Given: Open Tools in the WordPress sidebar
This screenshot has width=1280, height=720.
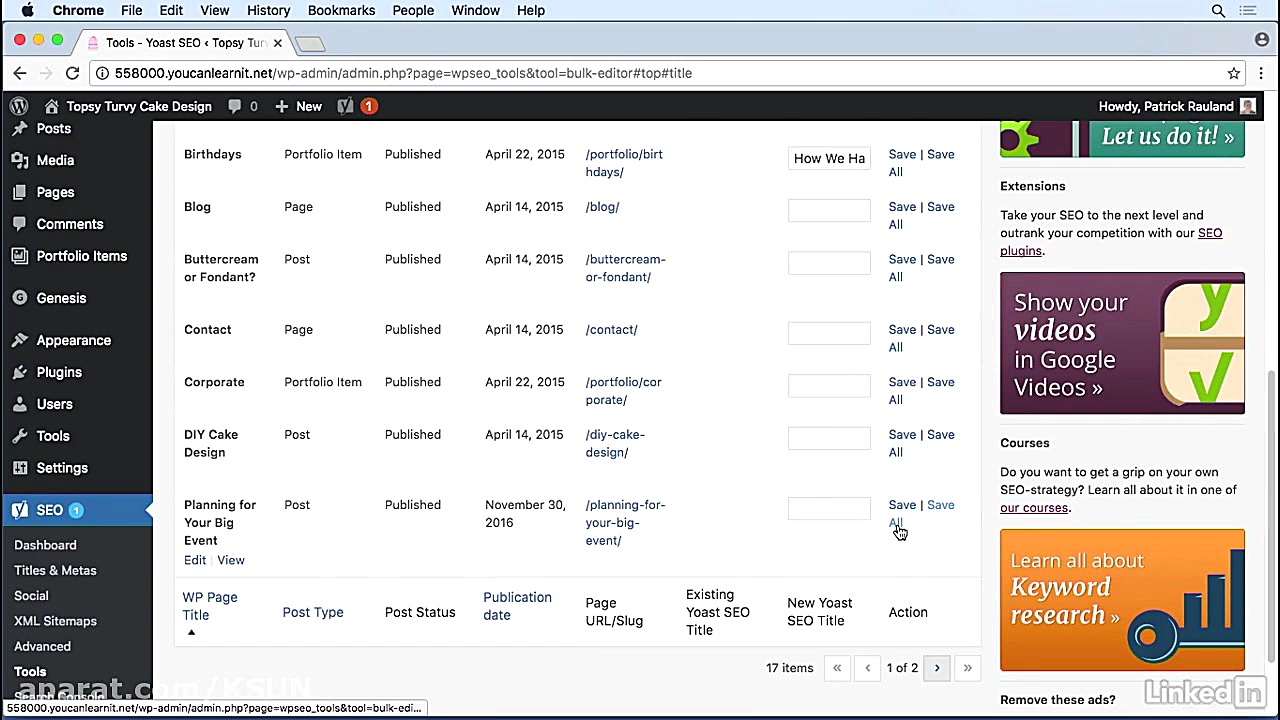Looking at the screenshot, I should point(53,436).
